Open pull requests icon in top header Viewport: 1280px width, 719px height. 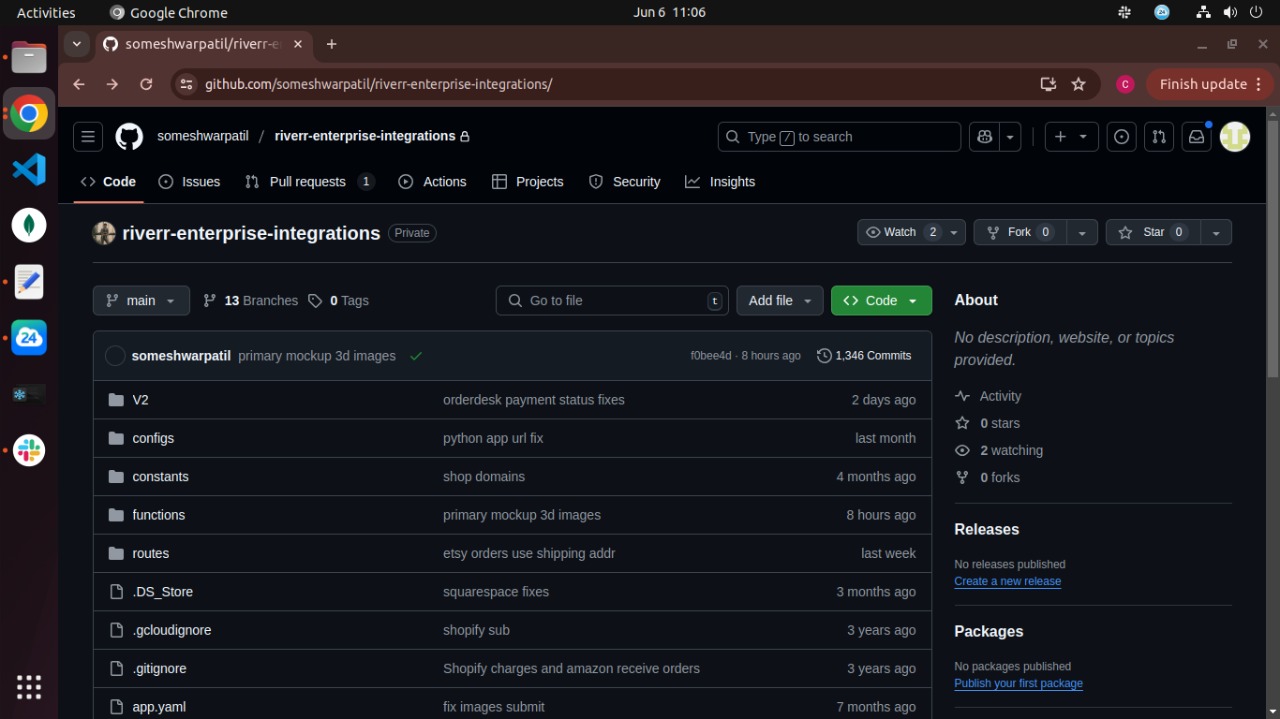(1158, 137)
